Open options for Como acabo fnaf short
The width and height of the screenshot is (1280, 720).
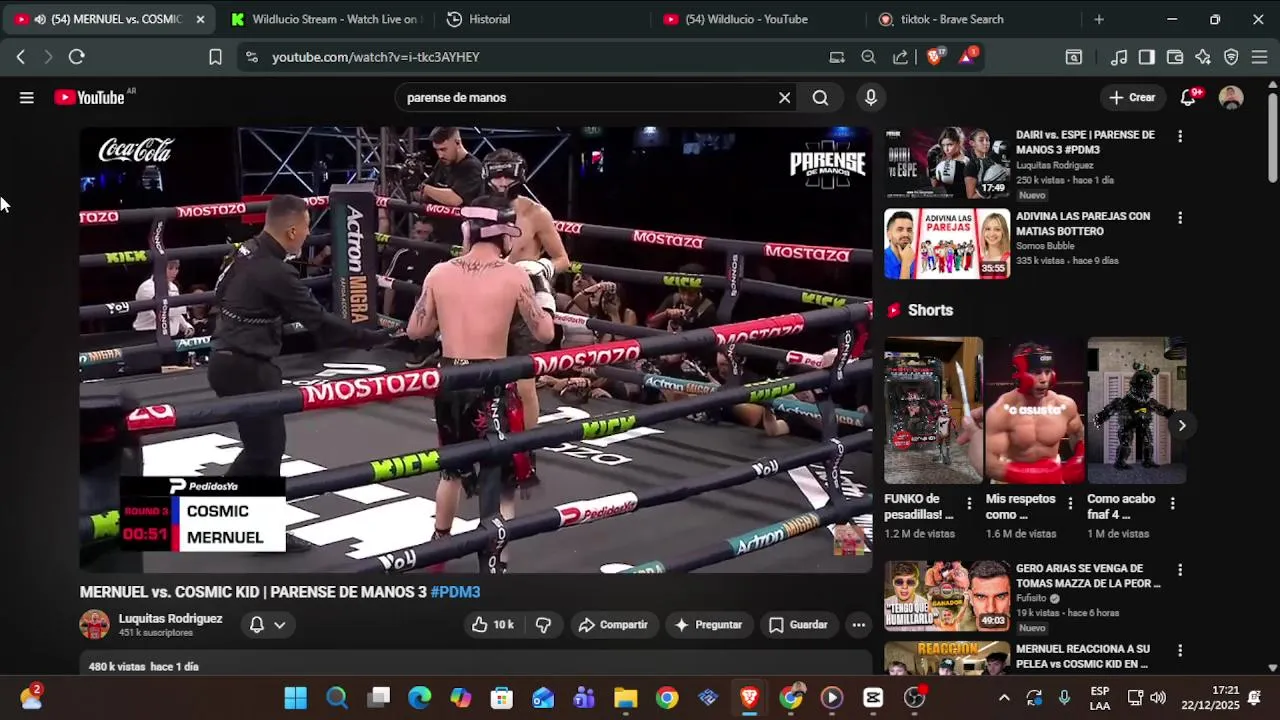click(1172, 503)
